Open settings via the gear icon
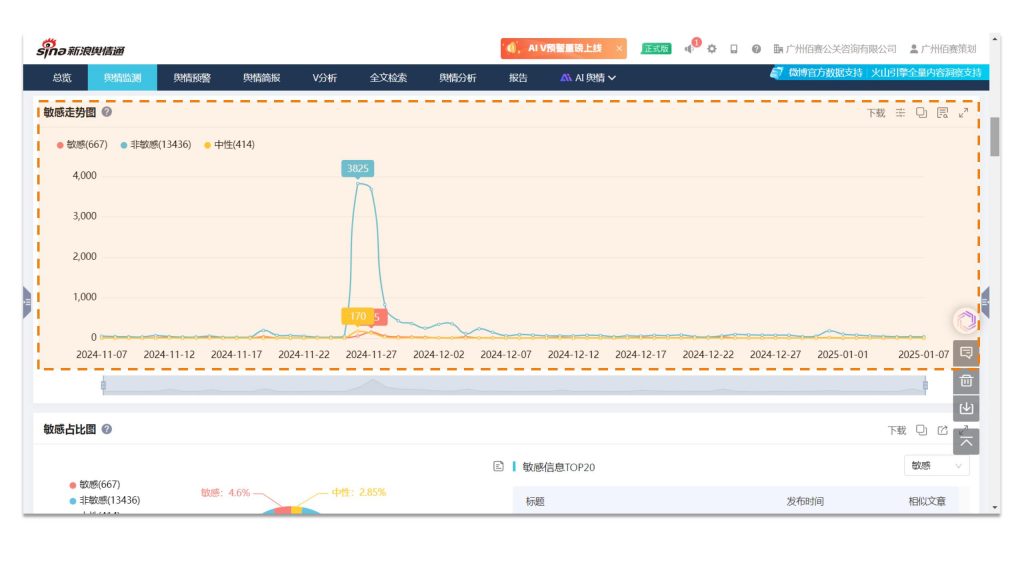 (x=712, y=49)
